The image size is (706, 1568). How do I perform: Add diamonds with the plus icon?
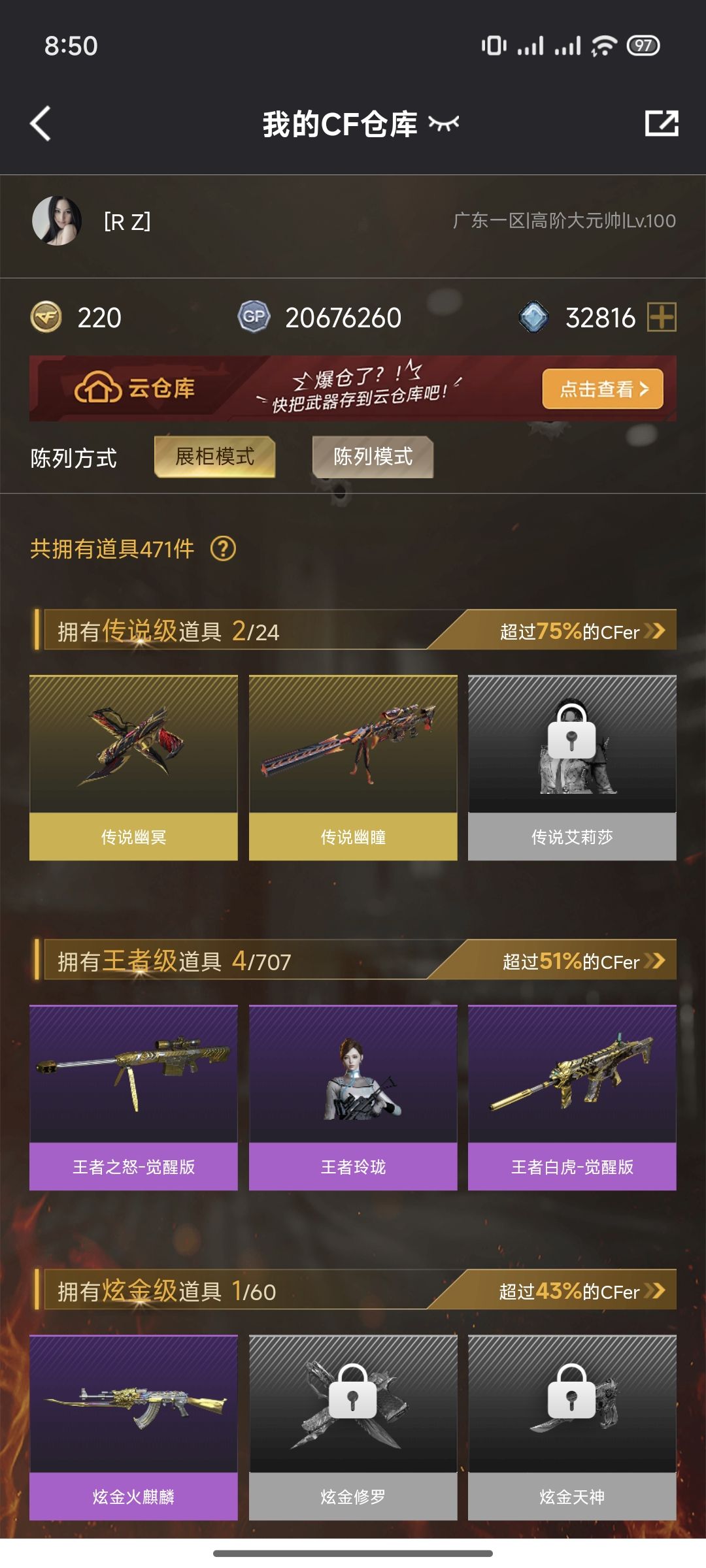662,318
